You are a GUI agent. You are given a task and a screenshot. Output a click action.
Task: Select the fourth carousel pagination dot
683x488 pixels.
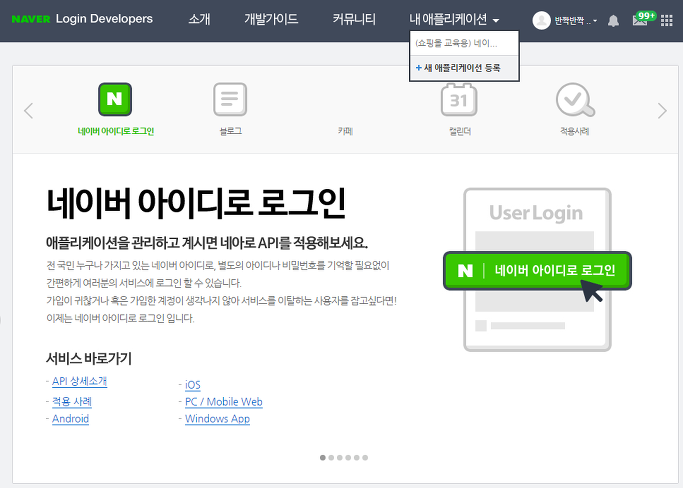point(348,458)
